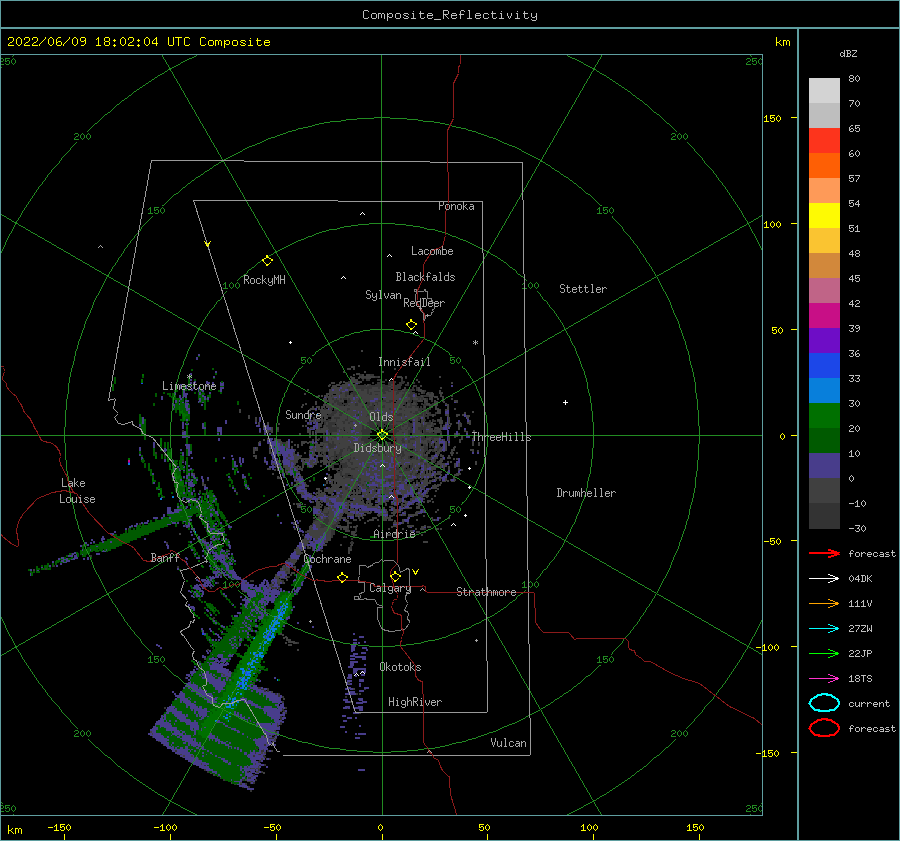Click the Olds city label
Screen dimensions: 900x841
(x=381, y=417)
